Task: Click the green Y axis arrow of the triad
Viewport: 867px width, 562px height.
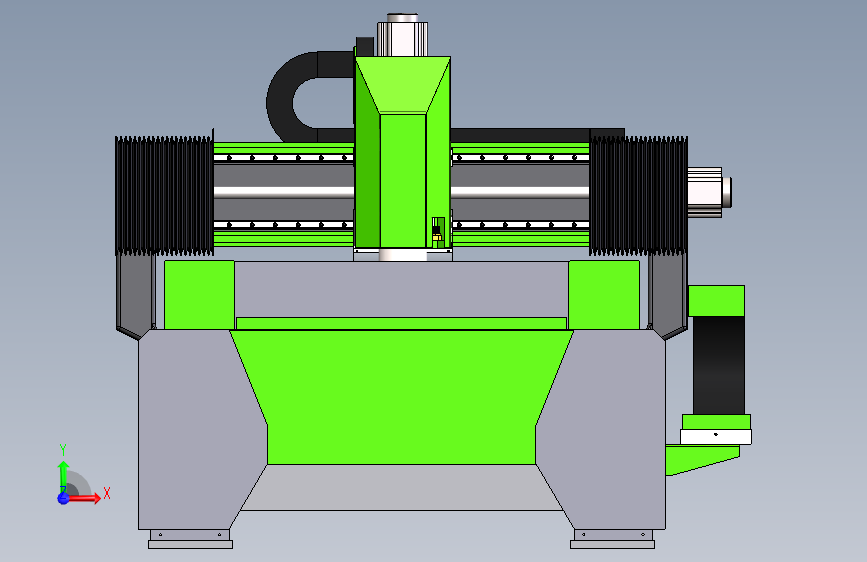Action: (63, 476)
